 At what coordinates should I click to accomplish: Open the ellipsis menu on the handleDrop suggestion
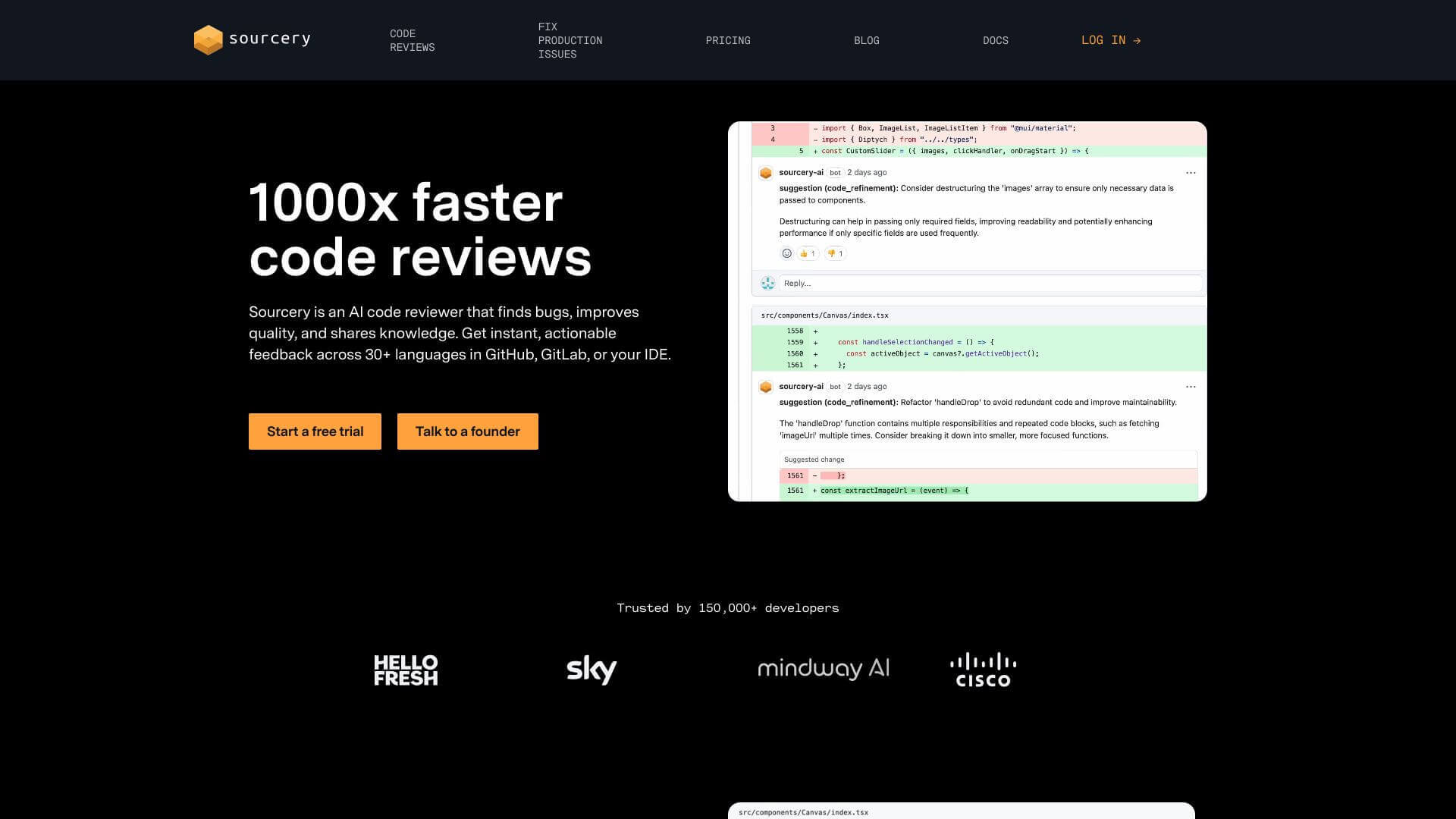1191,386
